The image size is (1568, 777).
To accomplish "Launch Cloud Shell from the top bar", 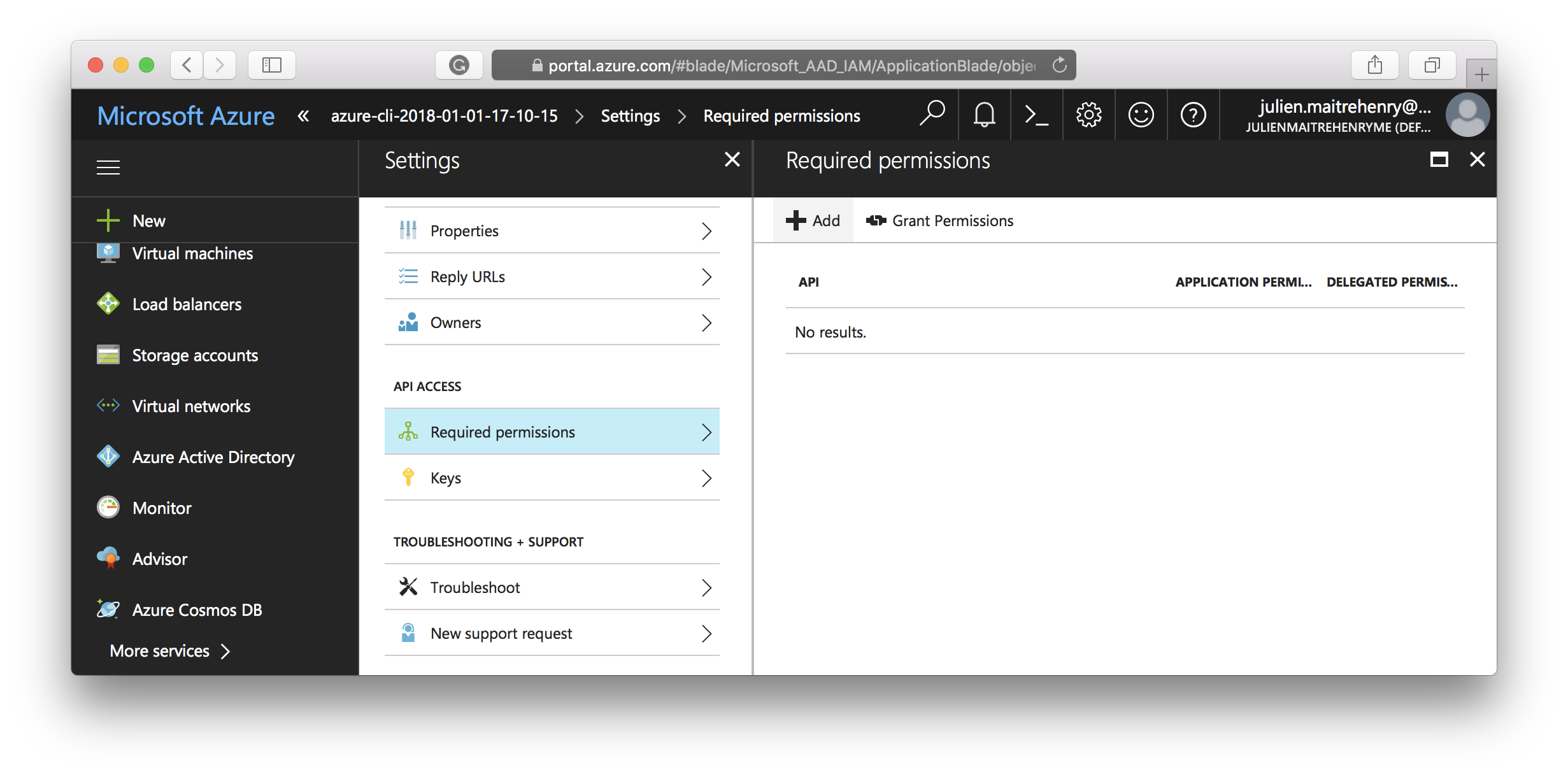I will tap(1036, 115).
